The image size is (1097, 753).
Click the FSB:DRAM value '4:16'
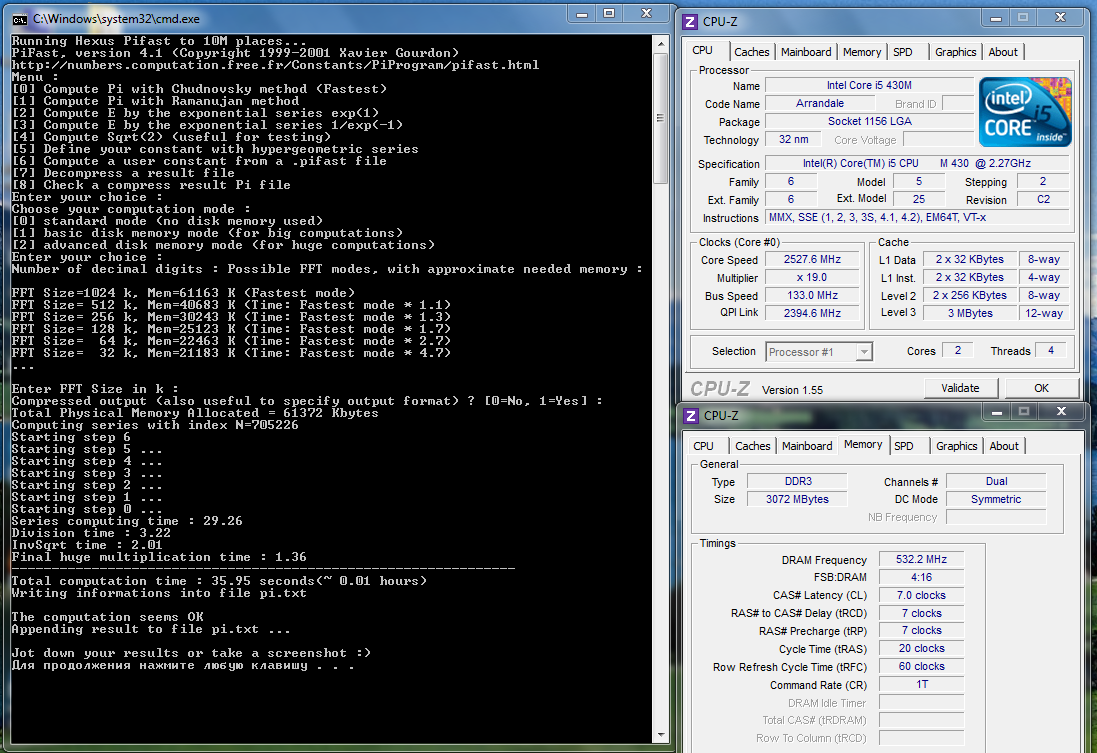921,577
